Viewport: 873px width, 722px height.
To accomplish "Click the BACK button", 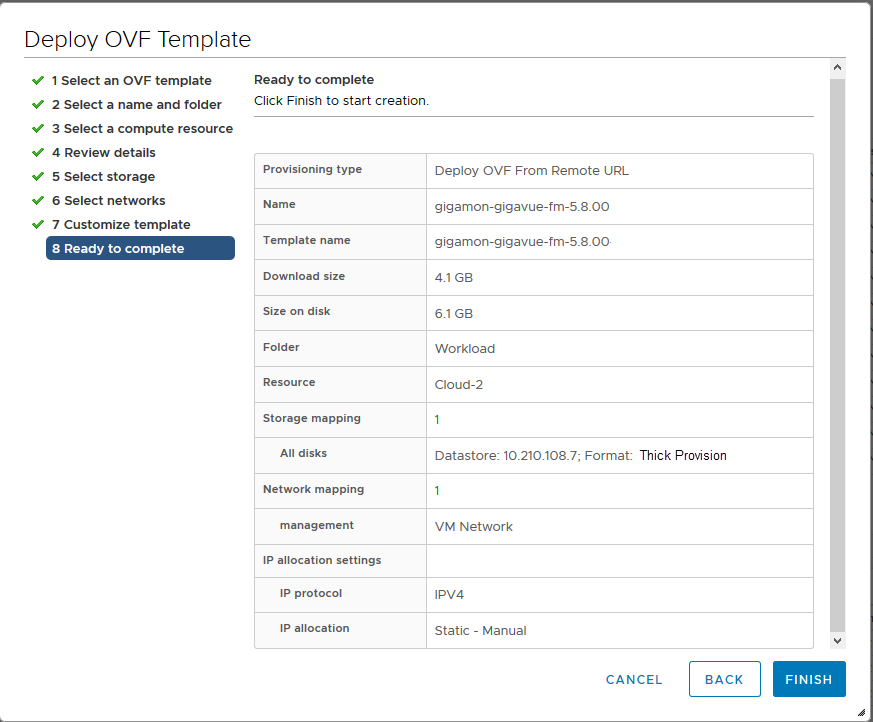I will pos(724,679).
